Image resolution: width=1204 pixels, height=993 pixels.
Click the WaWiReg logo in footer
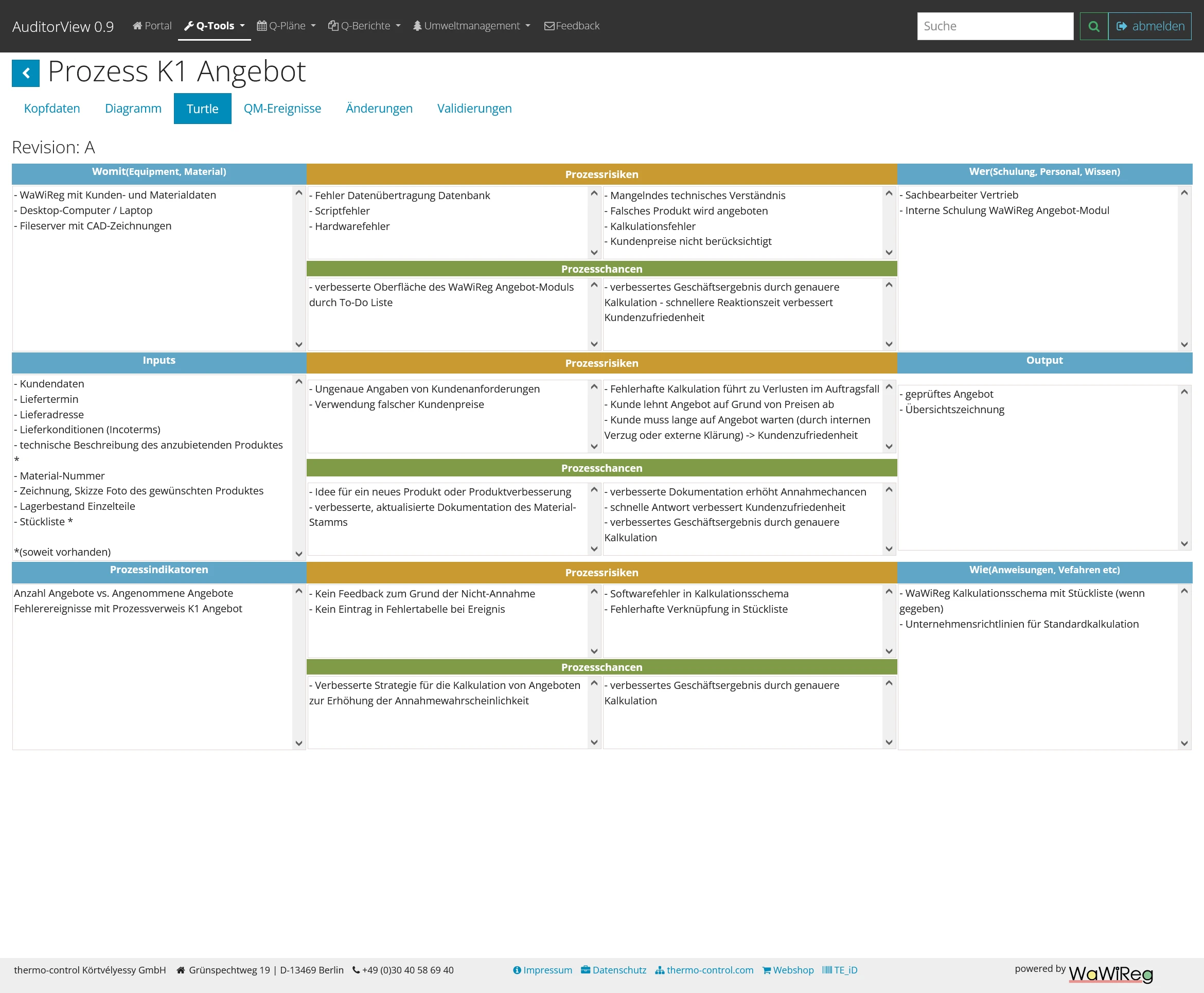coord(1111,973)
